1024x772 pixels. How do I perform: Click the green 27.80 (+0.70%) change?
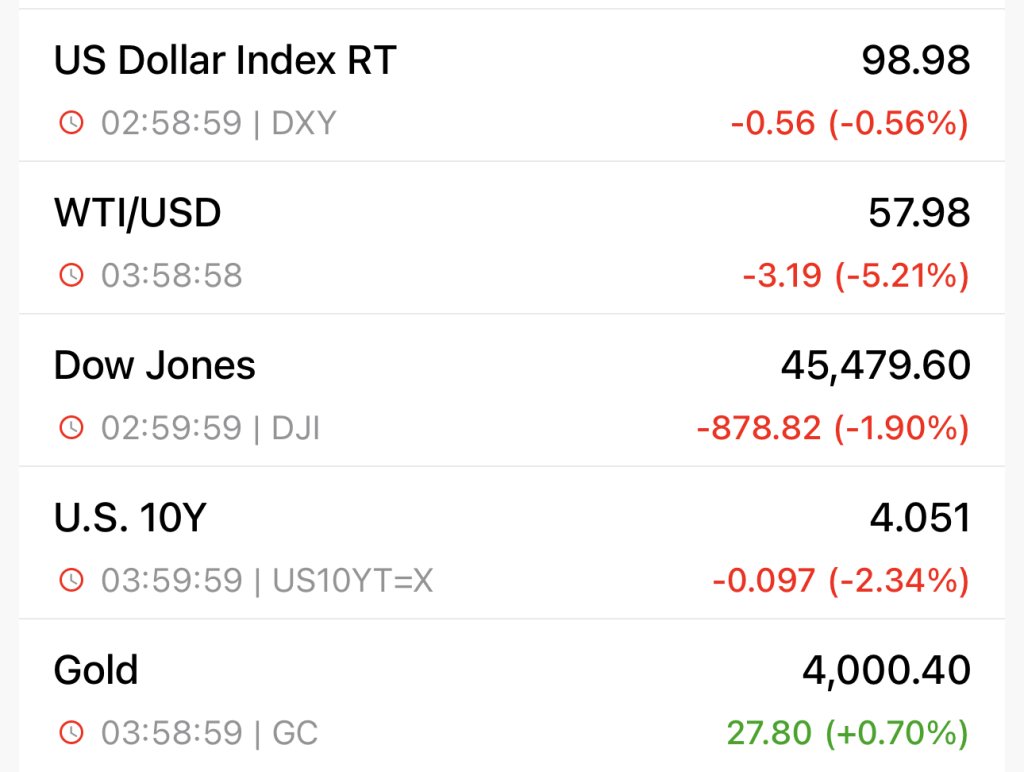pyautogui.click(x=847, y=733)
